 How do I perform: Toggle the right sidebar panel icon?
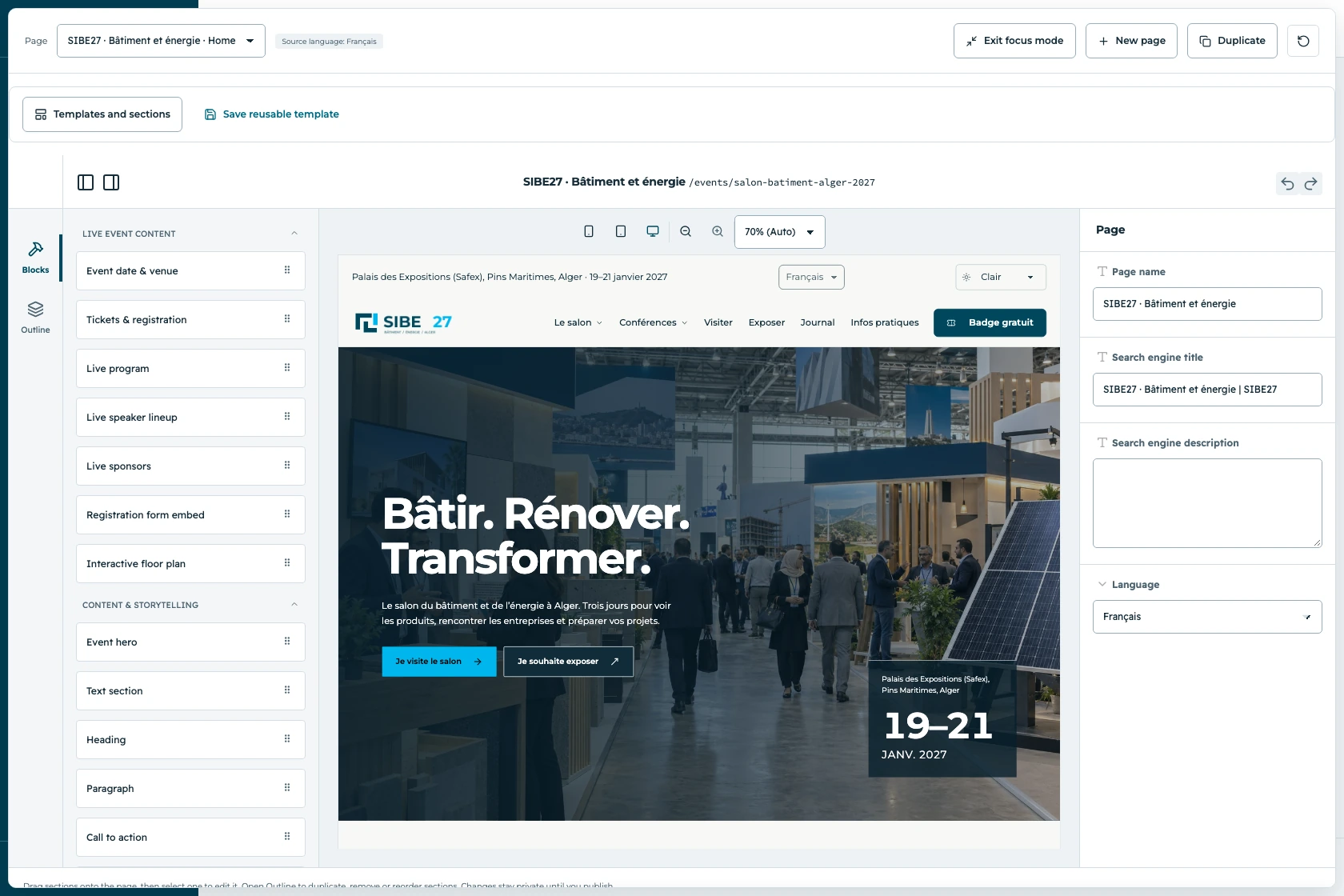[x=111, y=182]
